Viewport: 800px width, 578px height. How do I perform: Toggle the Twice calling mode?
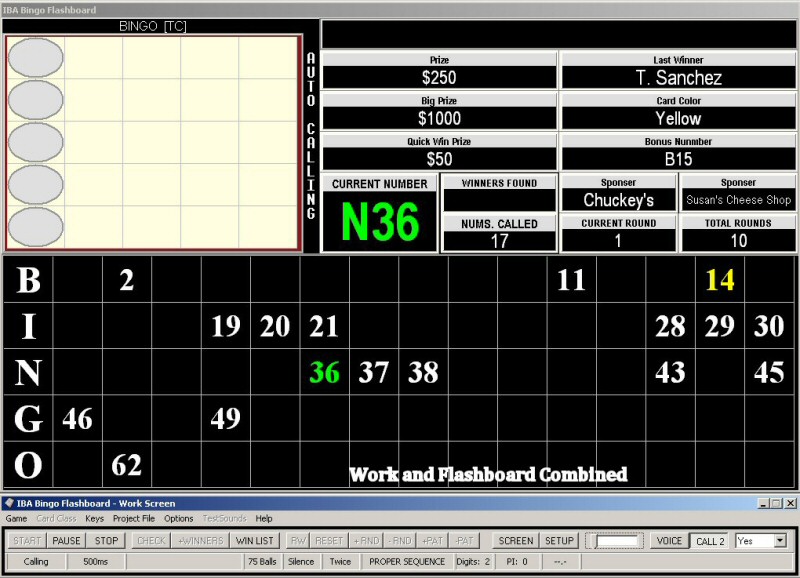tap(341, 561)
